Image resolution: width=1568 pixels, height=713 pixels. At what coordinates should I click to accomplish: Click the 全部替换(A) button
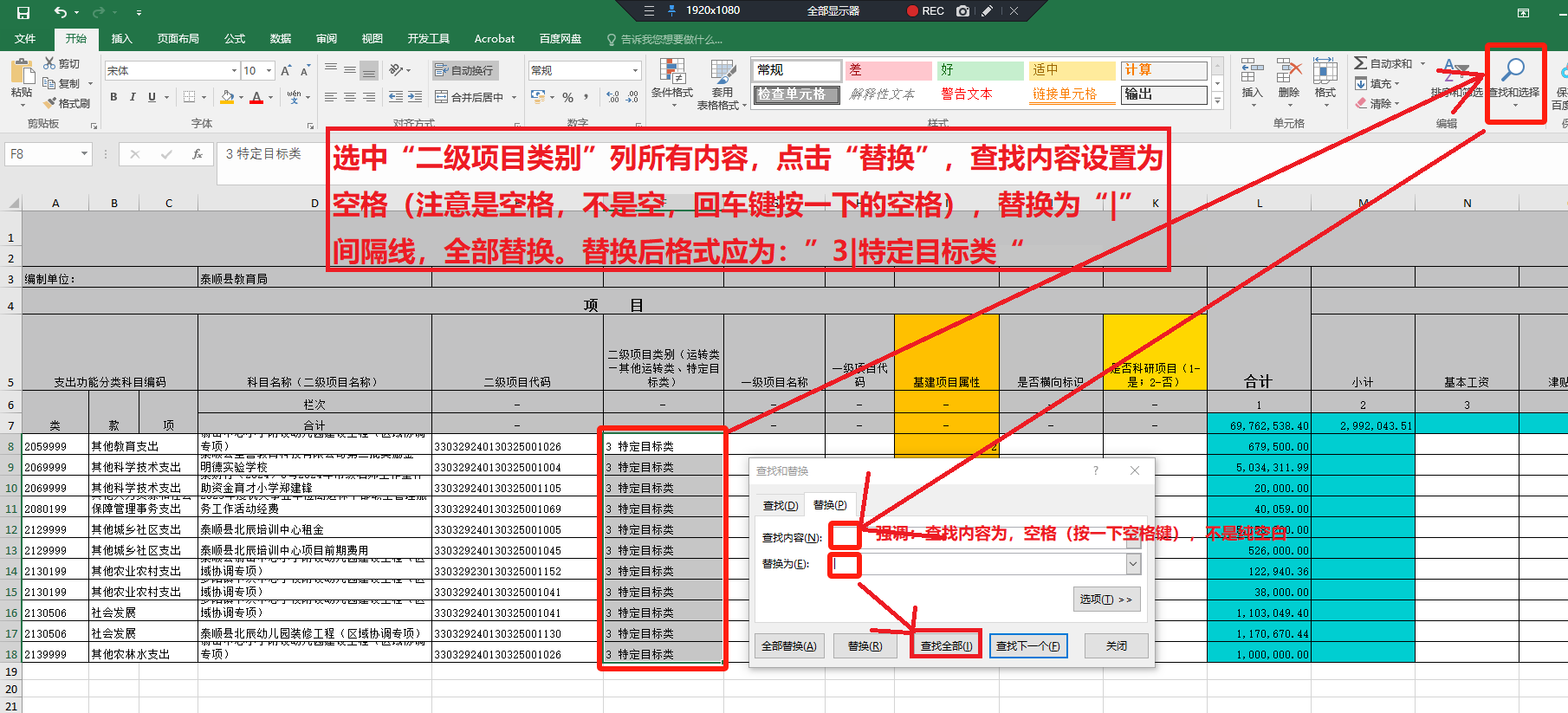point(788,646)
